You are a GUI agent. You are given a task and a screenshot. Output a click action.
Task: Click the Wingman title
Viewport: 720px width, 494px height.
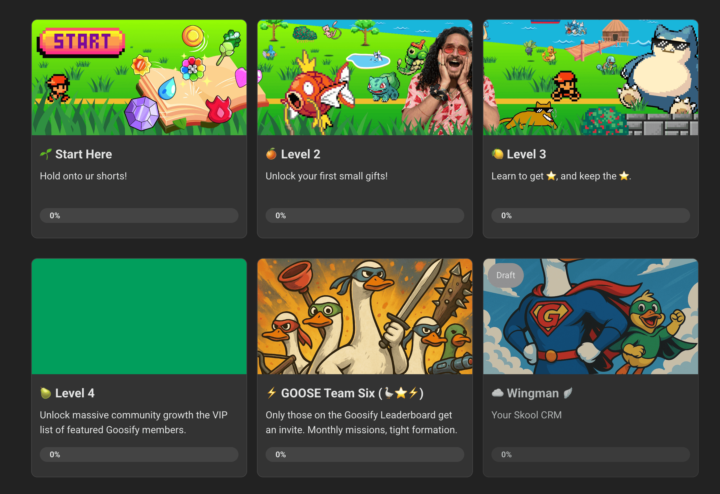(x=533, y=393)
